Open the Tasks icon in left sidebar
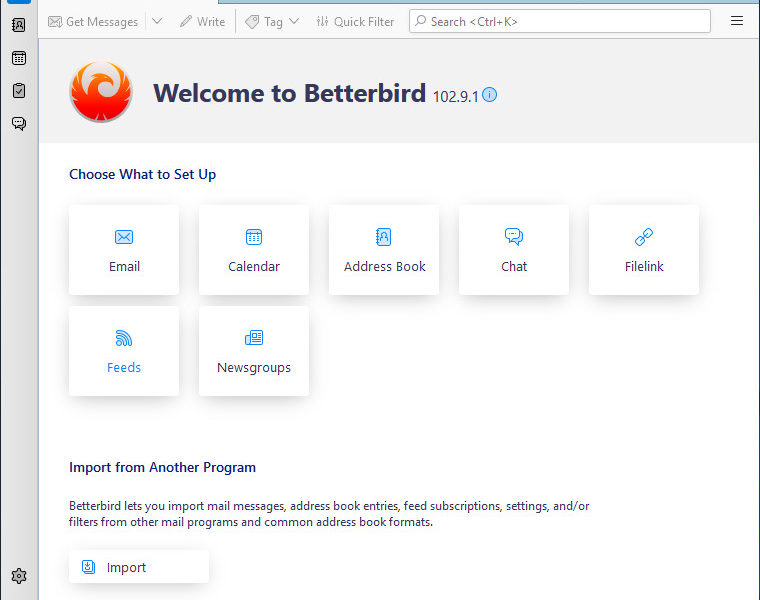The width and height of the screenshot is (760, 600). pos(19,91)
